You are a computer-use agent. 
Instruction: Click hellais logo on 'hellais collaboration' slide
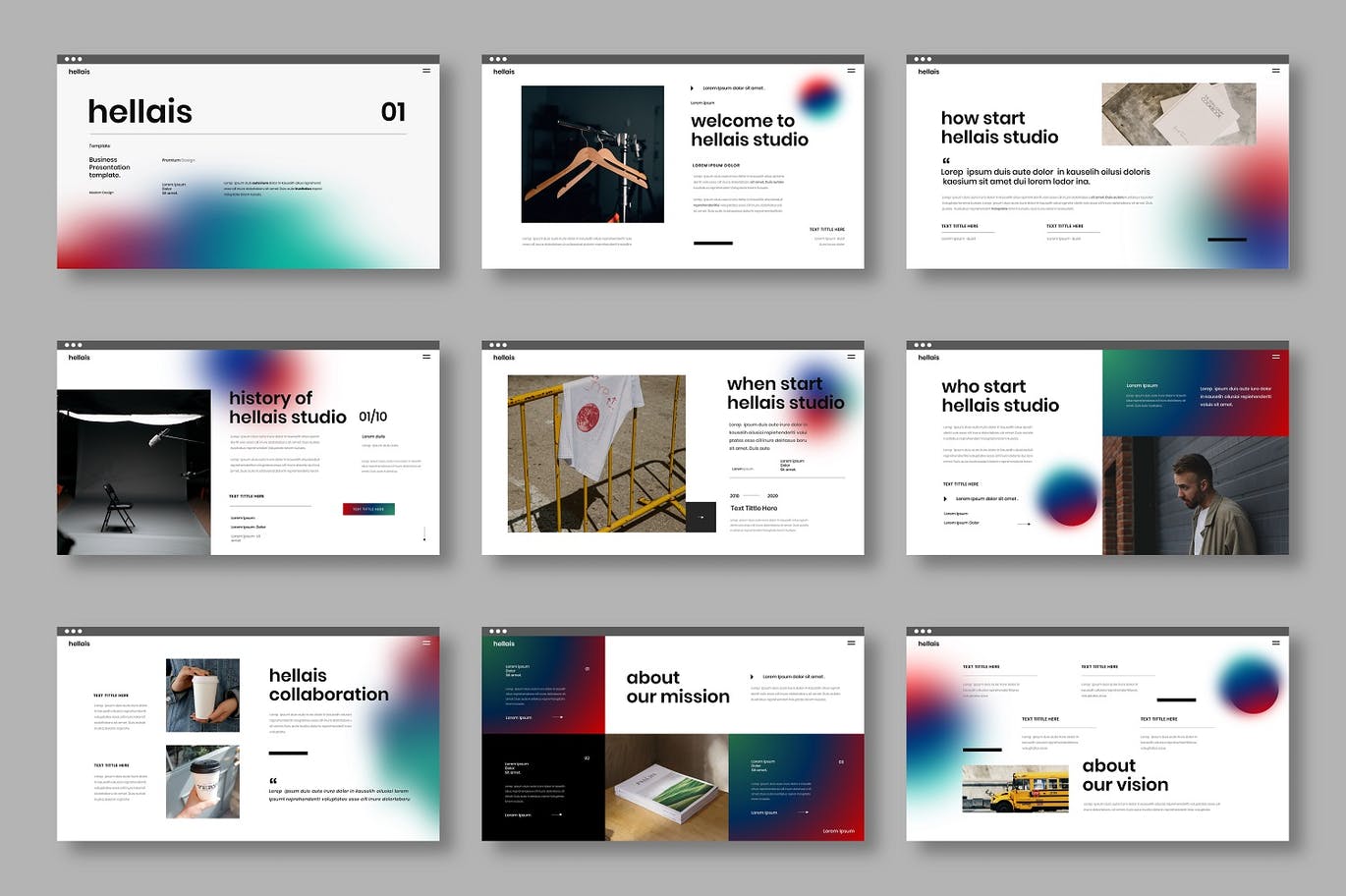(79, 644)
